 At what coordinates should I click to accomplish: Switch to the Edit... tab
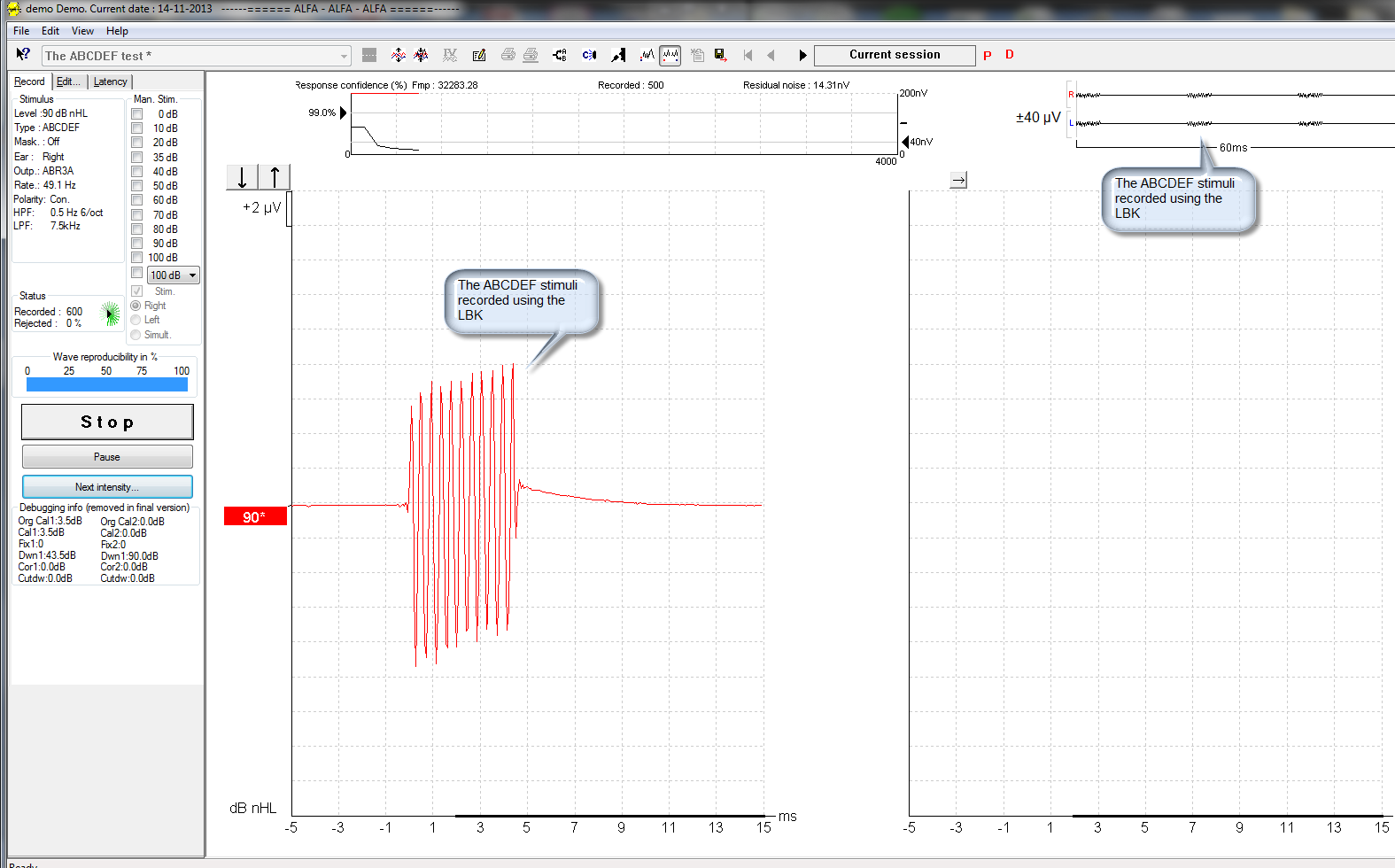coord(69,81)
